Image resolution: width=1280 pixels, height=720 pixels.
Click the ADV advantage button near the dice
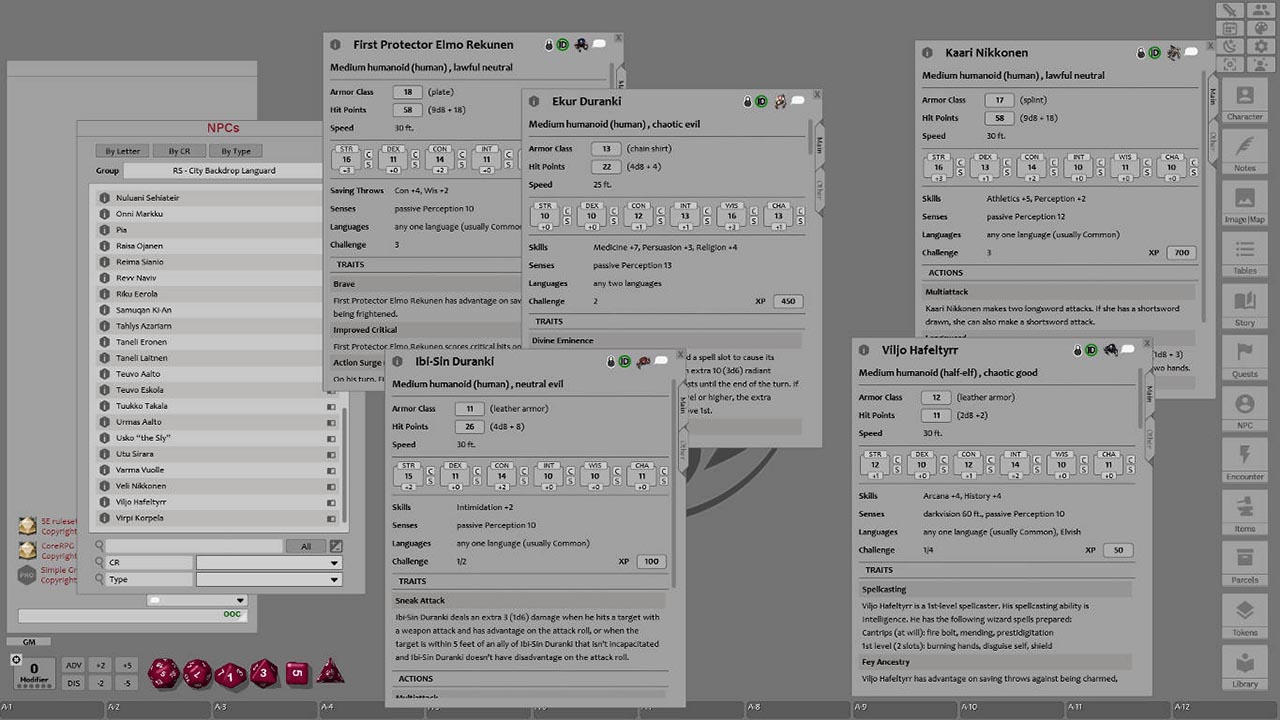(x=74, y=665)
